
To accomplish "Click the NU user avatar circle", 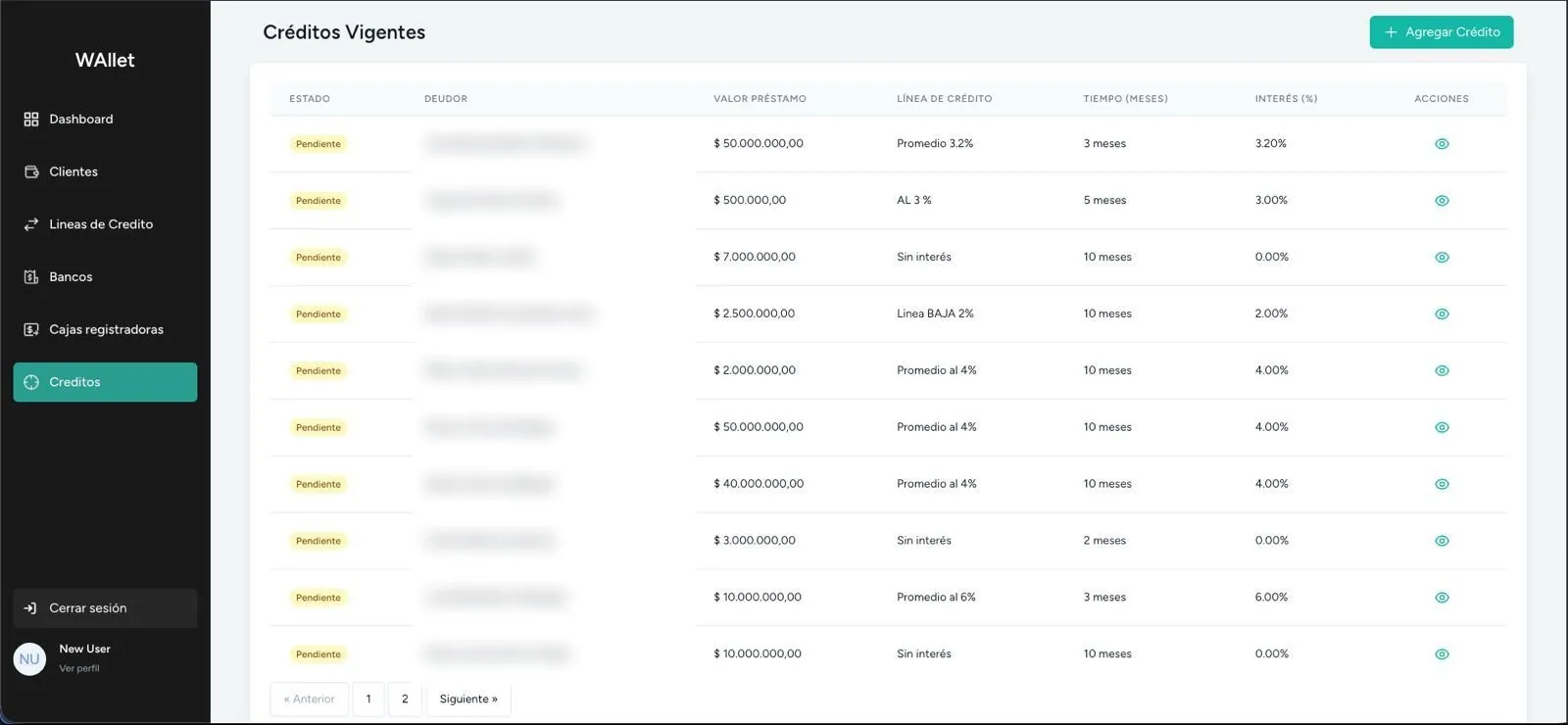I will pyautogui.click(x=29, y=659).
